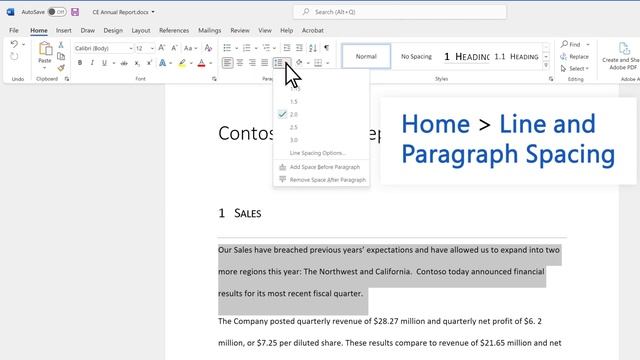640x360 pixels.
Task: Click the Replace button
Action: (575, 56)
